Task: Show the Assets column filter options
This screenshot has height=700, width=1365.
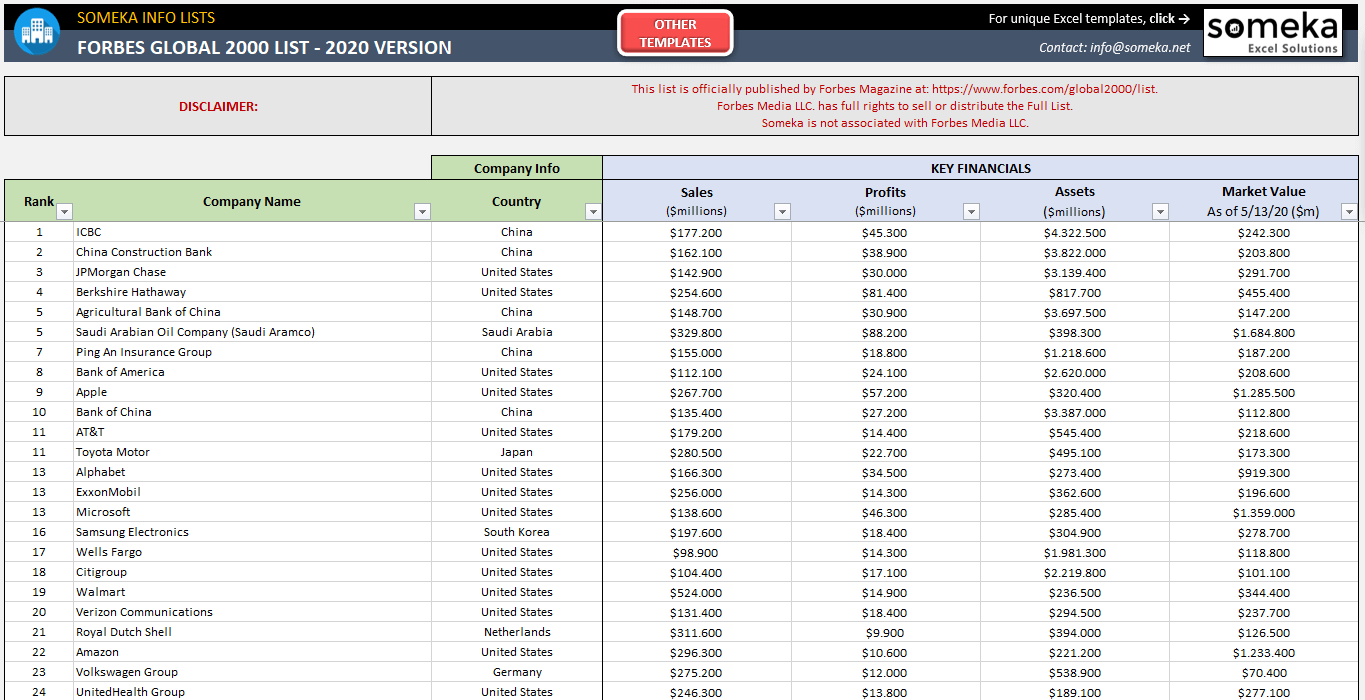Action: click(1160, 211)
